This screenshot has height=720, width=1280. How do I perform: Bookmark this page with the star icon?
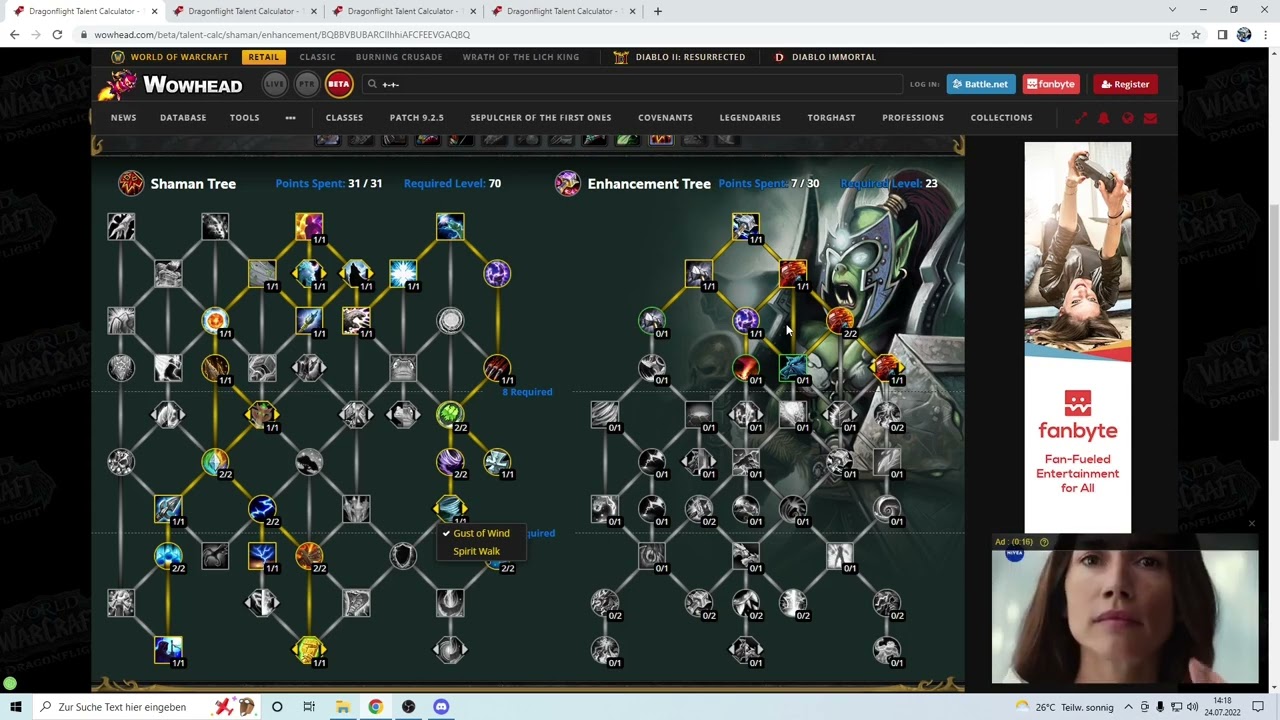coord(1196,34)
